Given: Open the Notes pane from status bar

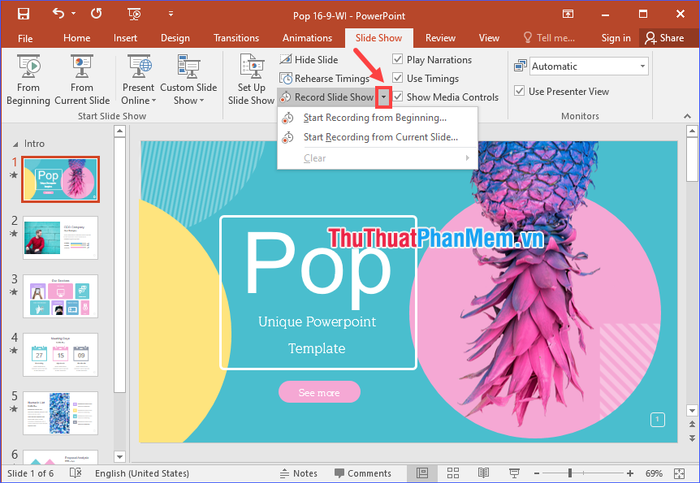Looking at the screenshot, I should click(x=298, y=473).
